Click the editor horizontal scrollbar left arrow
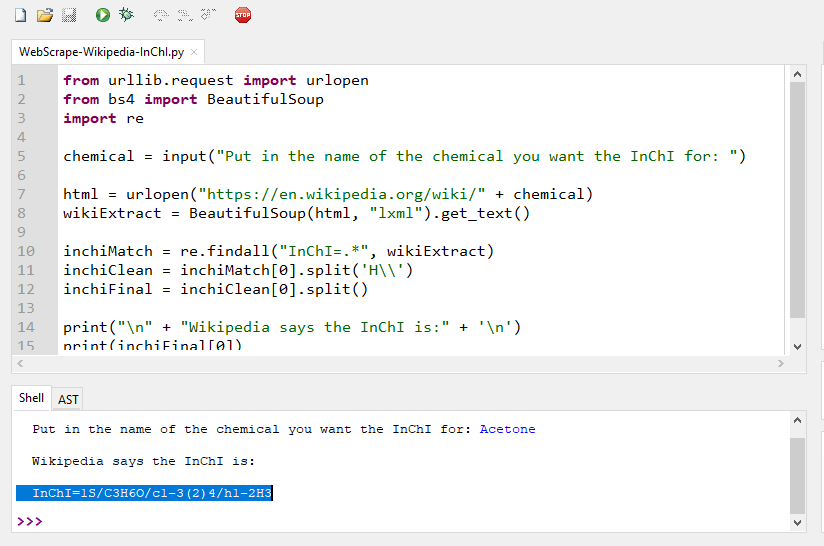Viewport: 824px width, 546px height. coord(21,365)
